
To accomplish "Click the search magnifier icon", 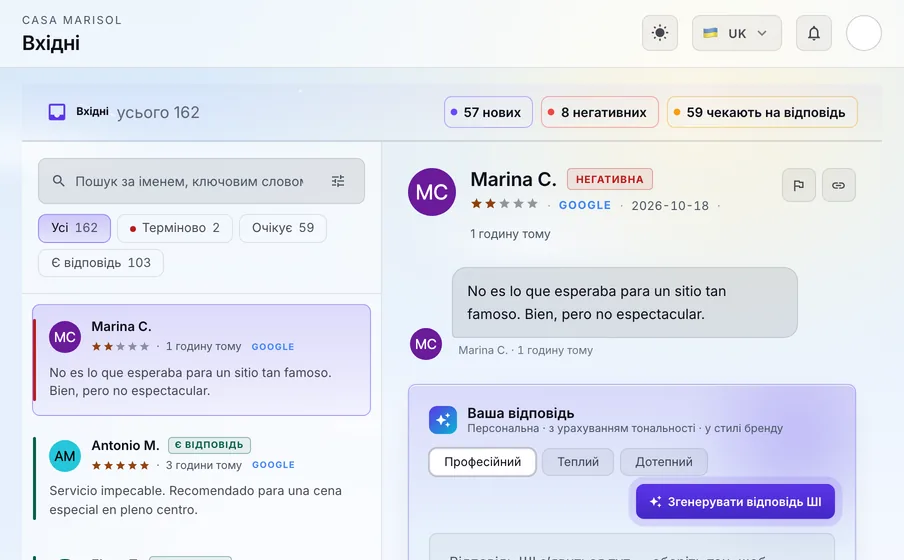I will [x=58, y=181].
